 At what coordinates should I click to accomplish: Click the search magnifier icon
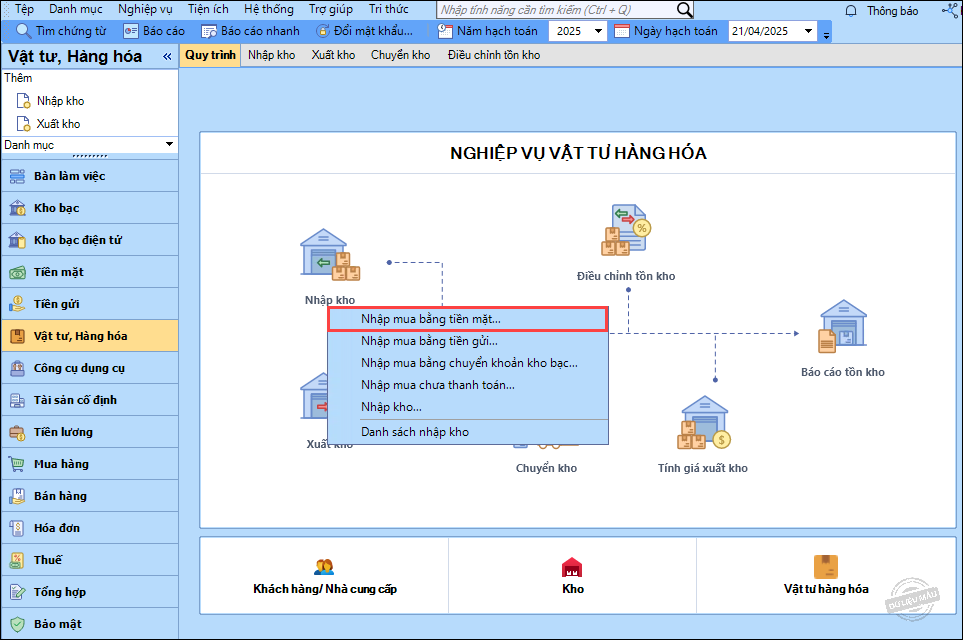pyautogui.click(x=684, y=10)
